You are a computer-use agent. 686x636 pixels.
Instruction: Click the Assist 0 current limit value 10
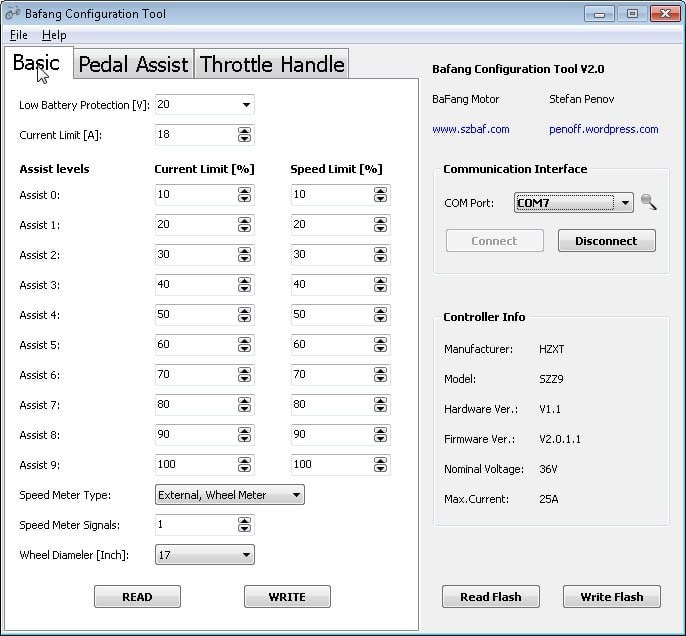[x=163, y=194]
